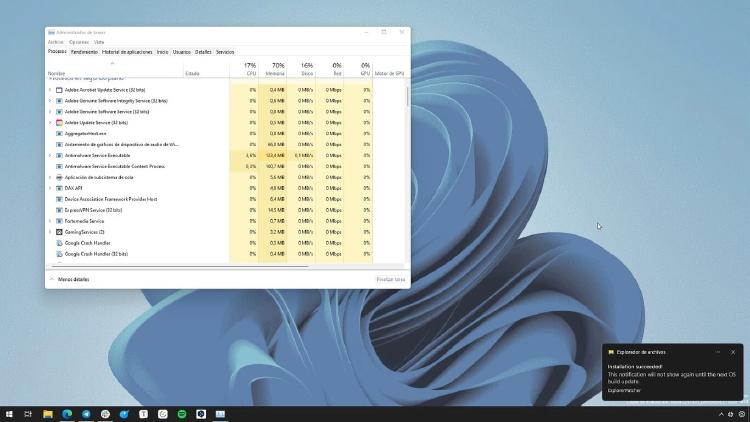Open Spotify from the taskbar

click(x=182, y=413)
